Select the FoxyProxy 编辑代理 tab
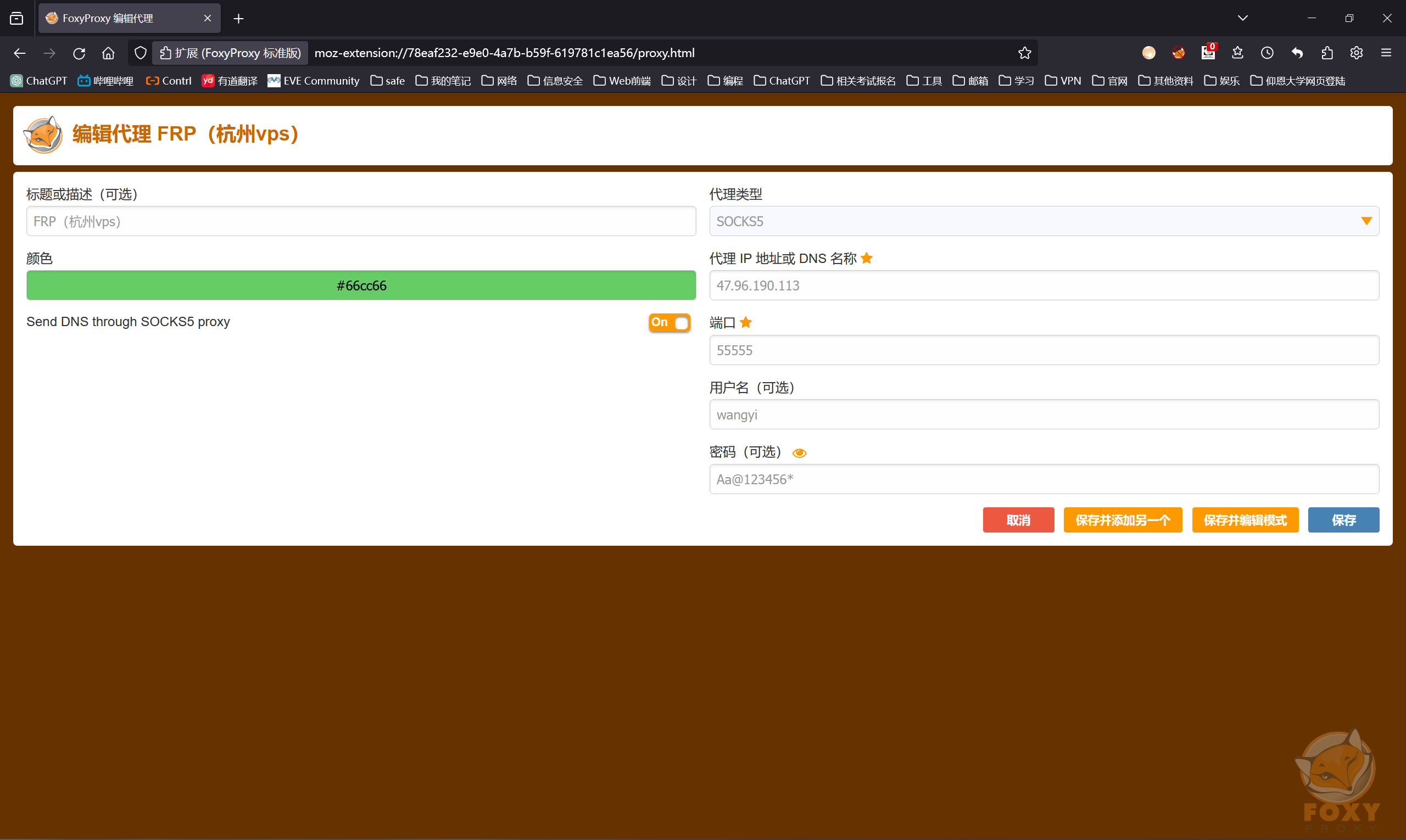Screen dimensions: 1406x840 point(130,18)
